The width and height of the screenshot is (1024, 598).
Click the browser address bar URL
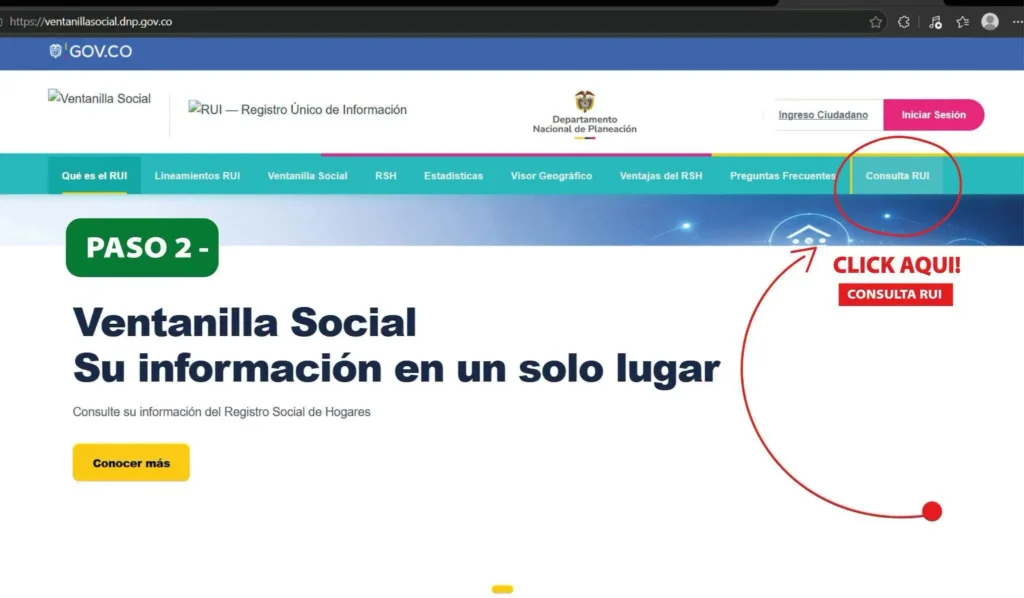[x=91, y=22]
